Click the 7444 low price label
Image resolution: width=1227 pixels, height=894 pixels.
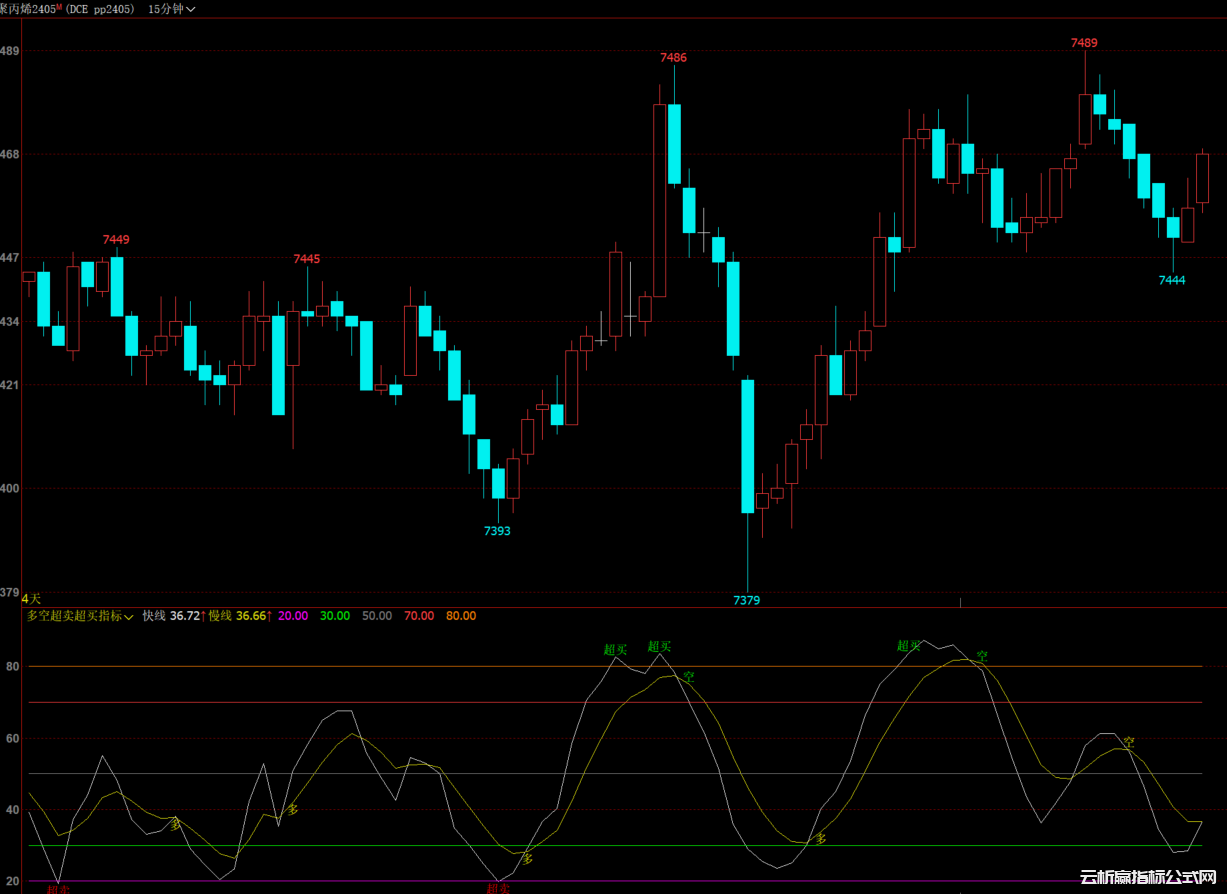[1172, 281]
